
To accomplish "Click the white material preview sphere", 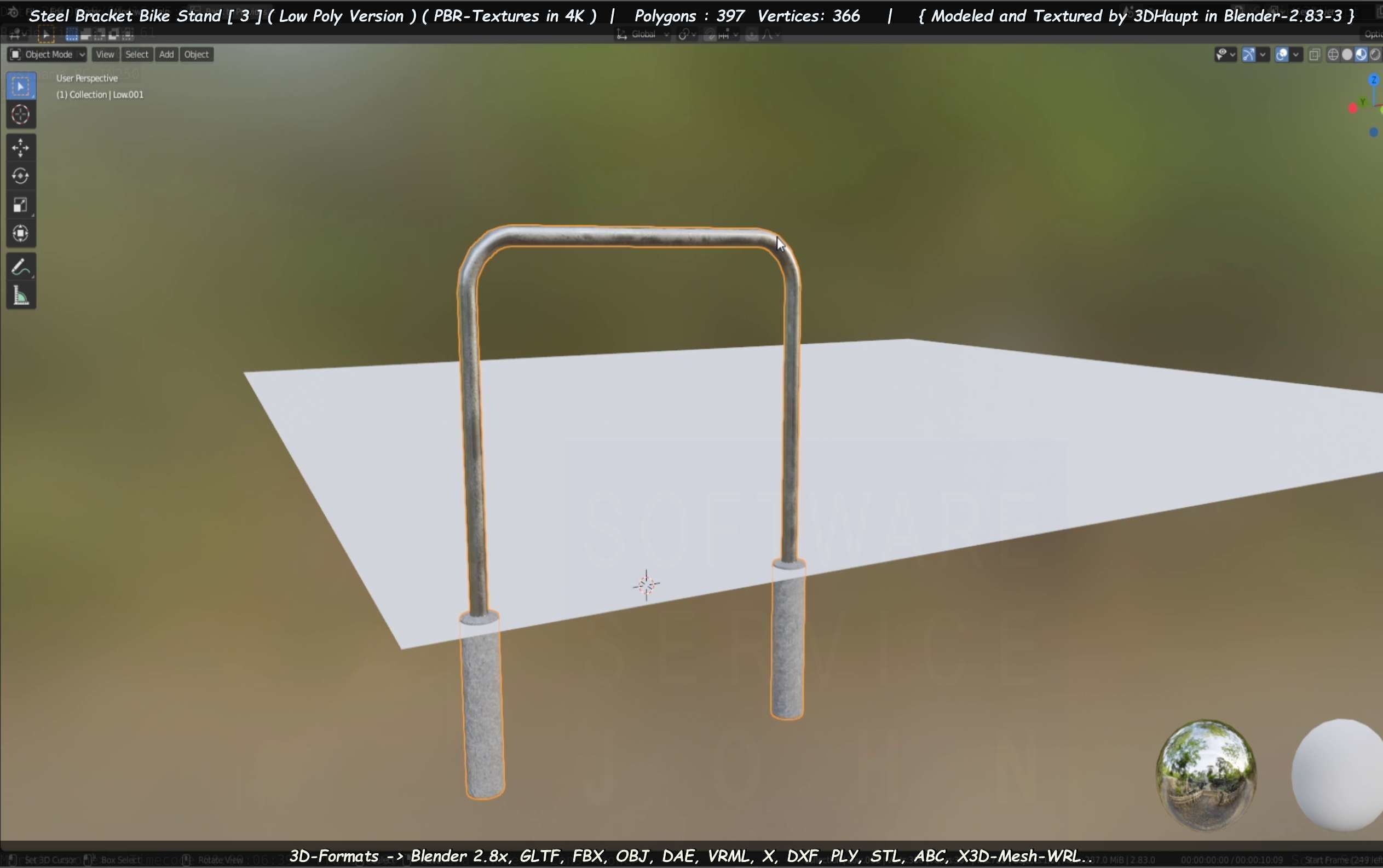I will pos(1338,774).
